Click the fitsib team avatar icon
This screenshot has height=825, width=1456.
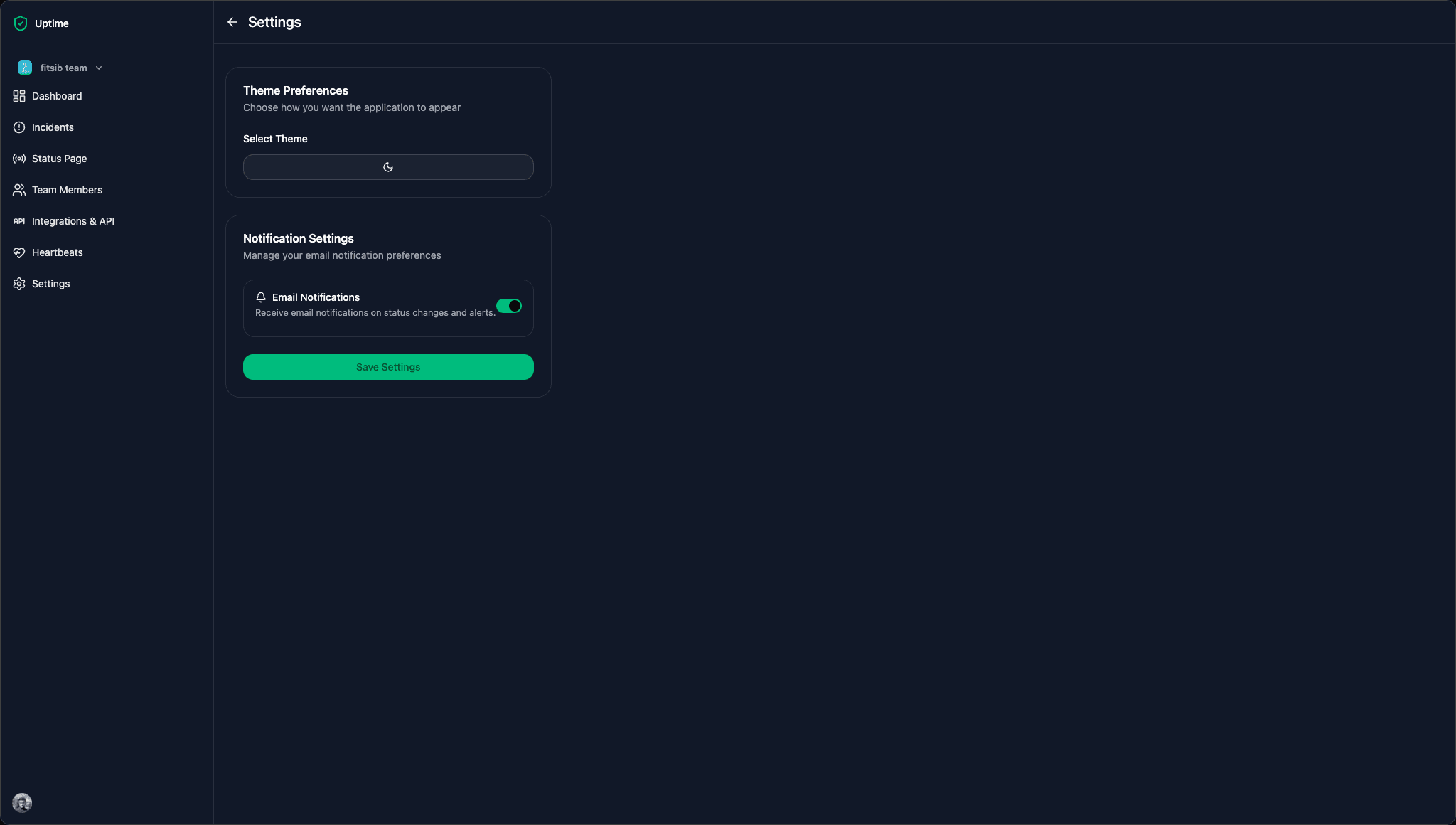point(25,68)
